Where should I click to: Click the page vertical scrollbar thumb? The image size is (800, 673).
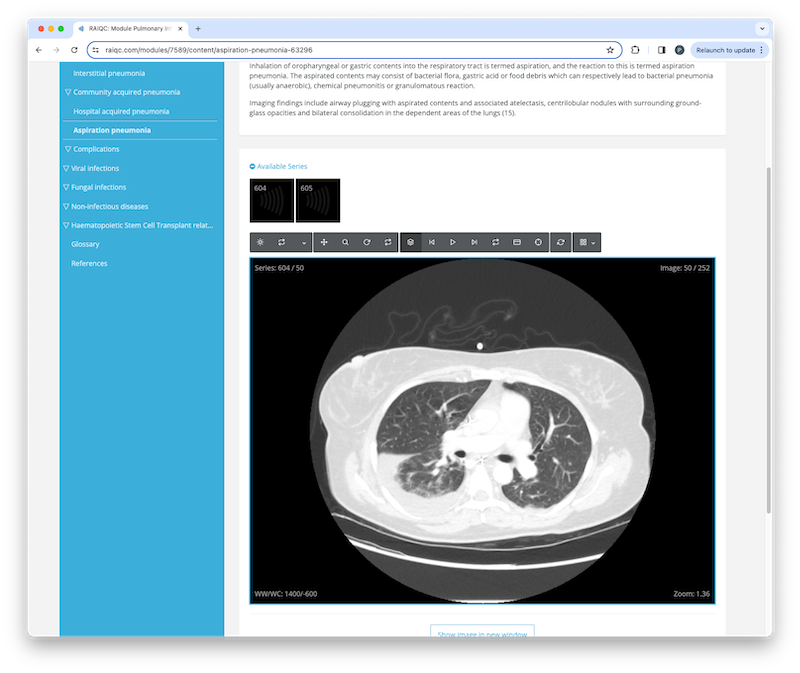click(x=768, y=340)
